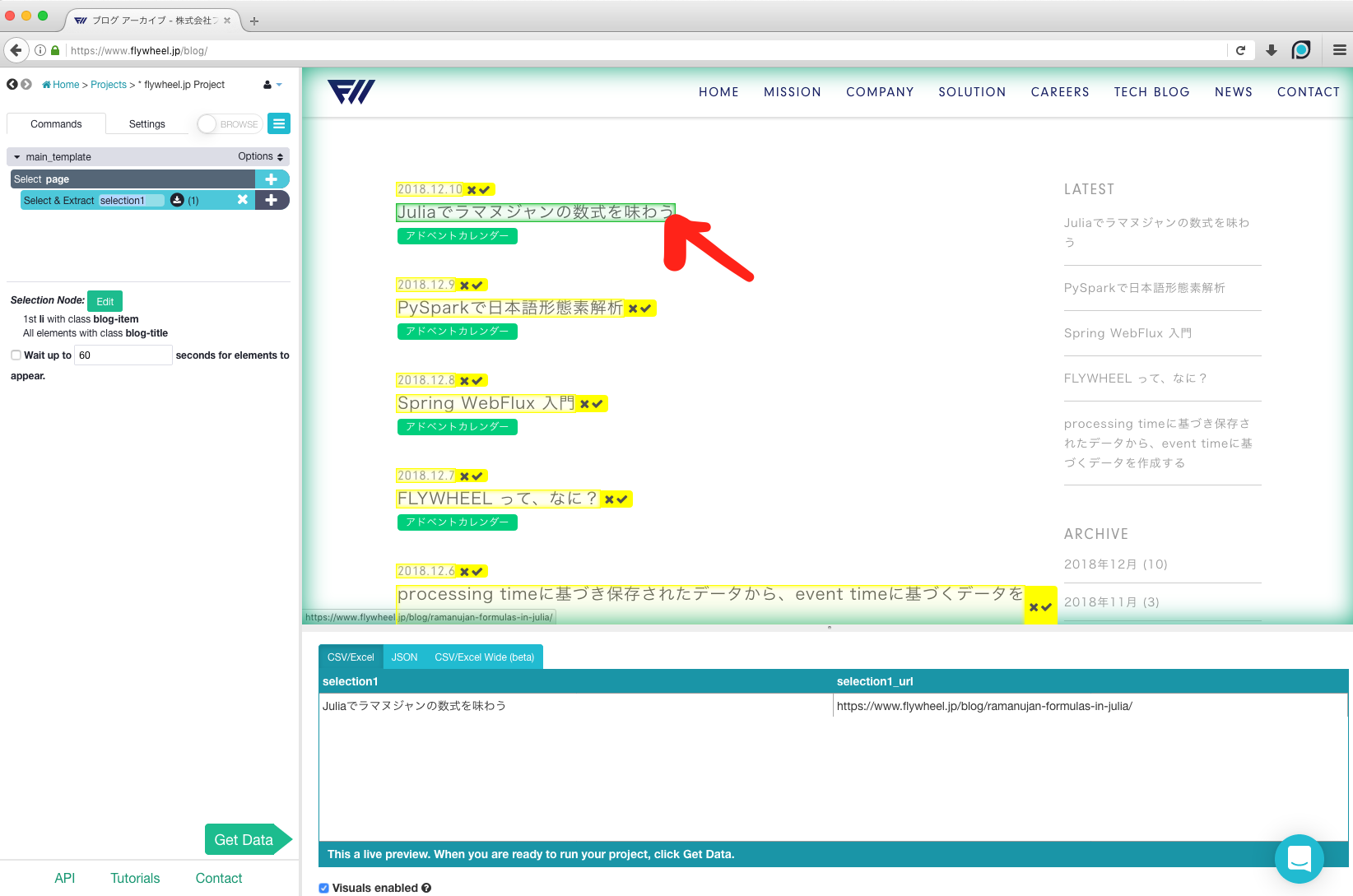Open the API link at the panel bottom
1353x896 pixels.
coord(65,878)
